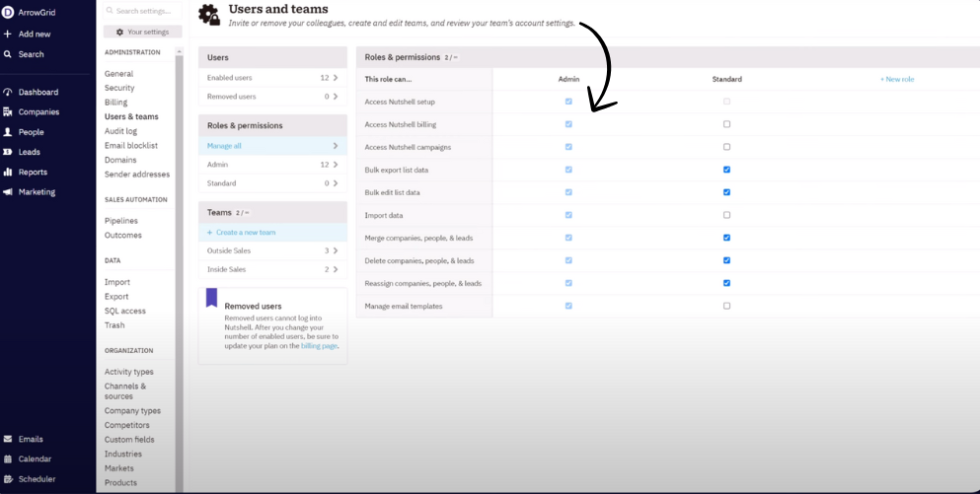The image size is (980, 494).
Task: Uncheck Standard Merge companies, people, & leads
Action: click(x=726, y=238)
